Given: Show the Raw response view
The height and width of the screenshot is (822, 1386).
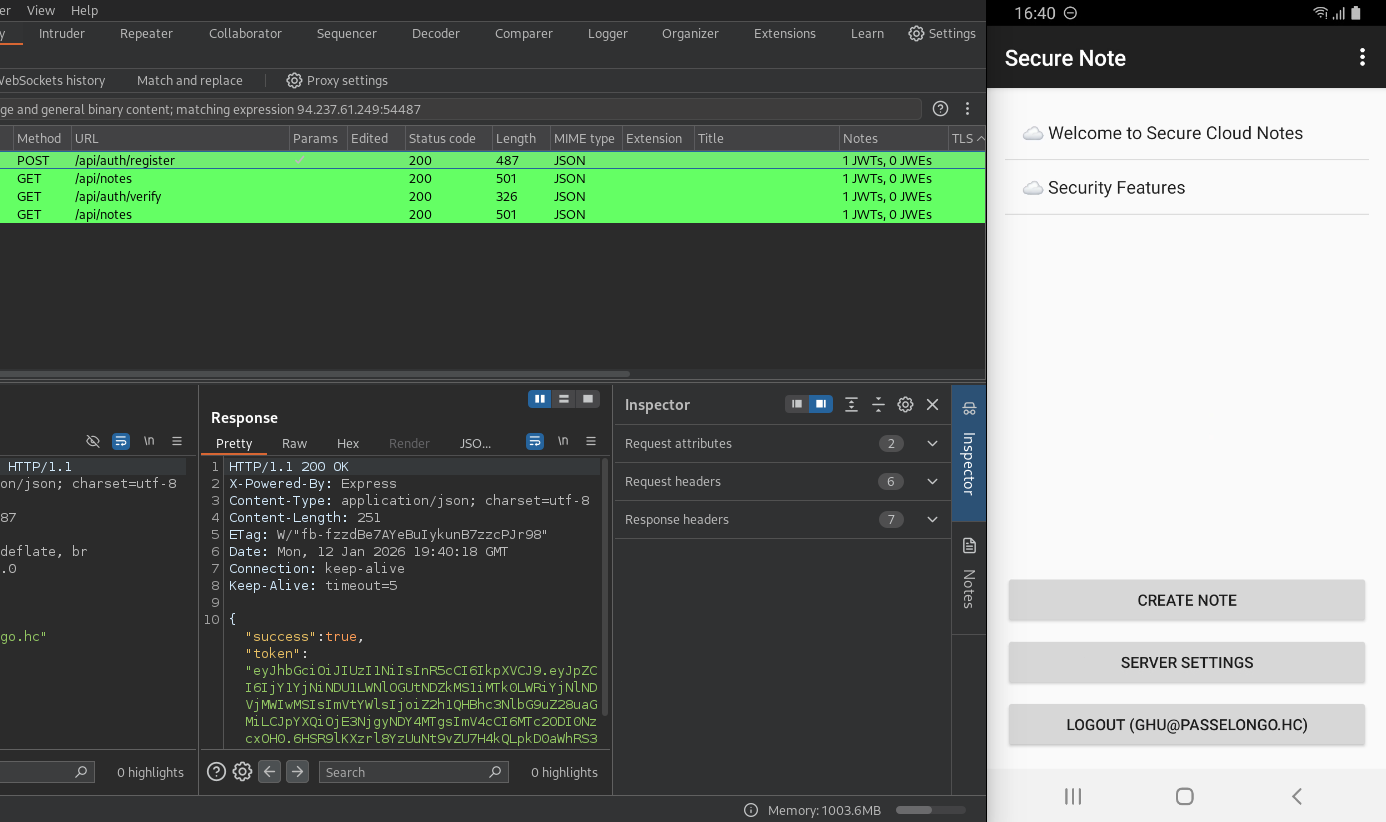Looking at the screenshot, I should click(294, 443).
